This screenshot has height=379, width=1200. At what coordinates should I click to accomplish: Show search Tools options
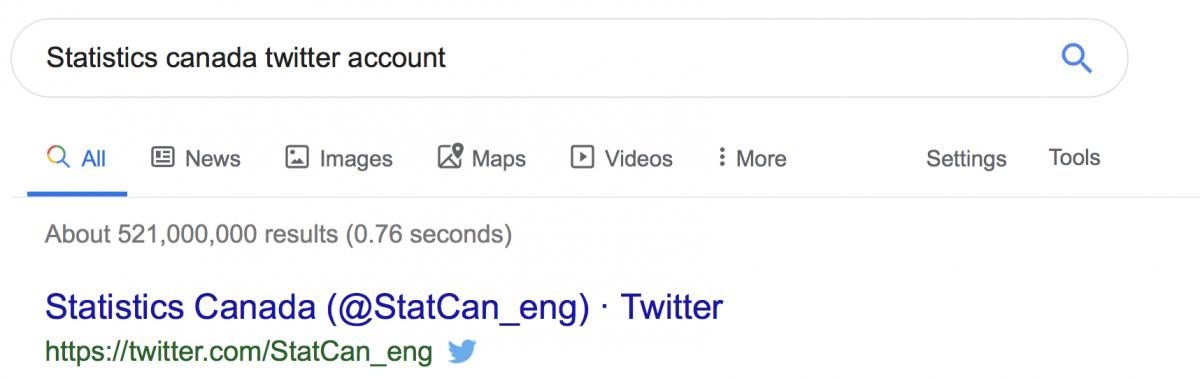click(1074, 157)
